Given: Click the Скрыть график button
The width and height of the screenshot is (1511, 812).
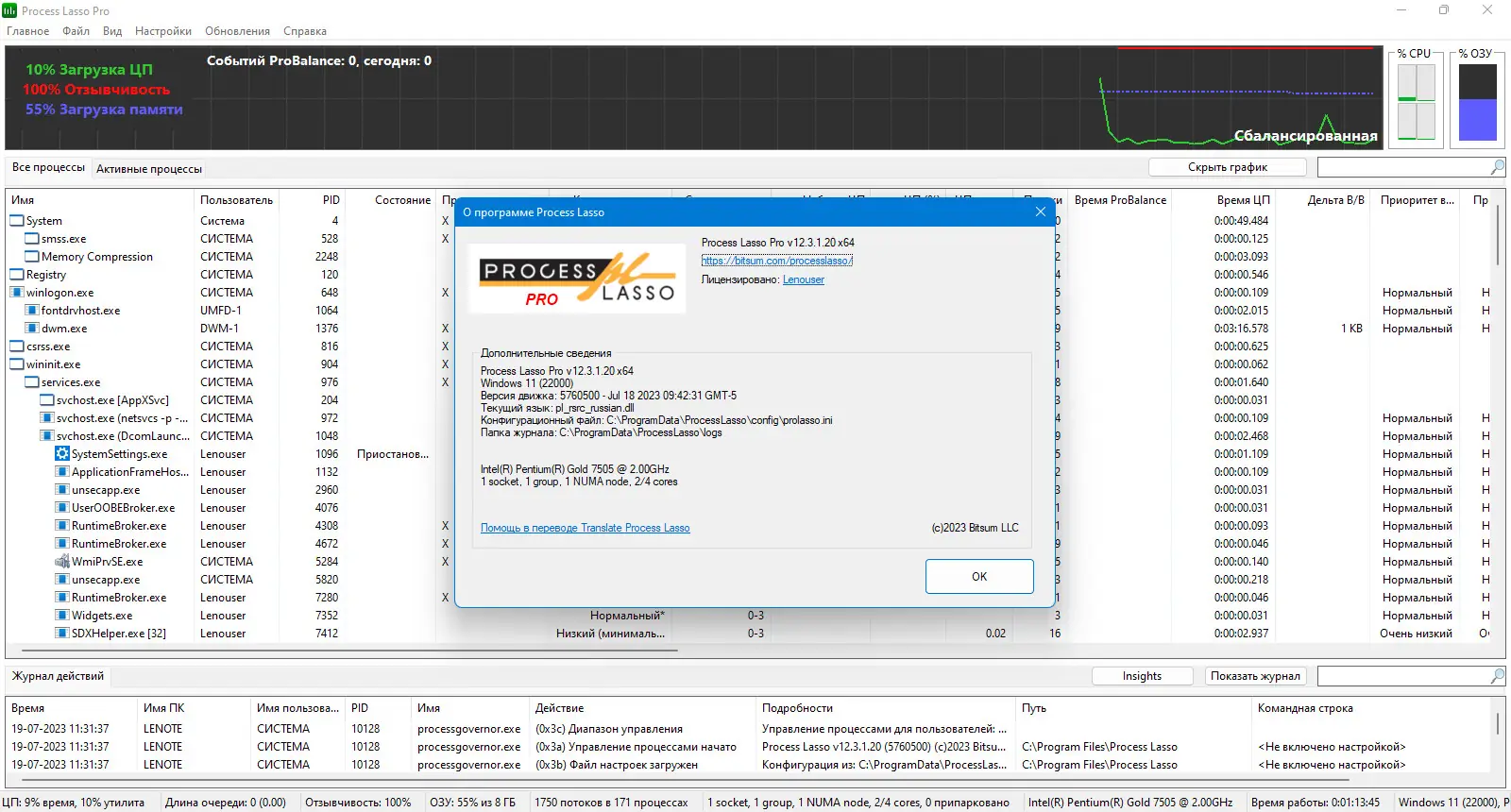Looking at the screenshot, I should (x=1228, y=167).
